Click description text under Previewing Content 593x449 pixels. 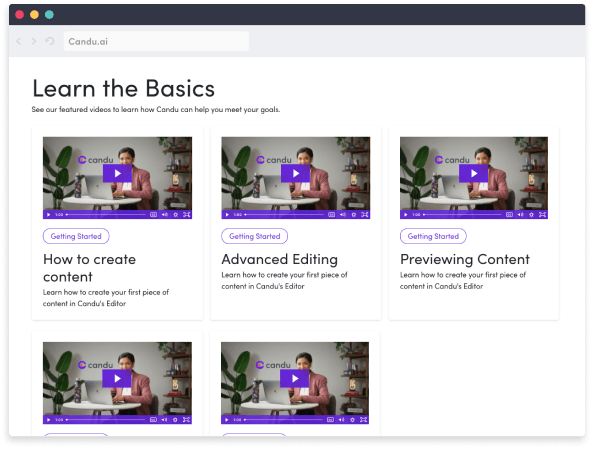coord(463,280)
